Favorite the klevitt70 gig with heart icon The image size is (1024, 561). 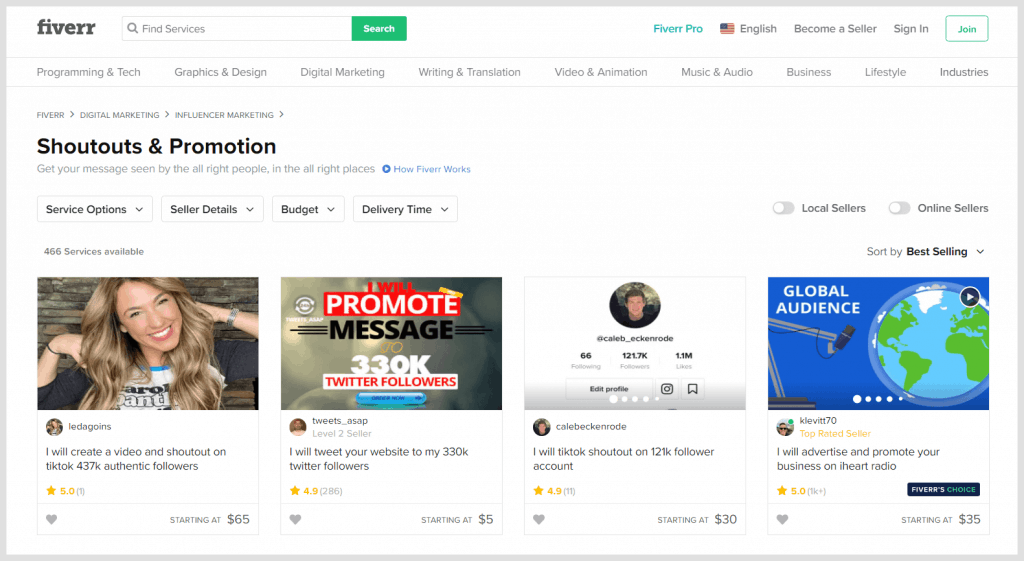point(782,519)
